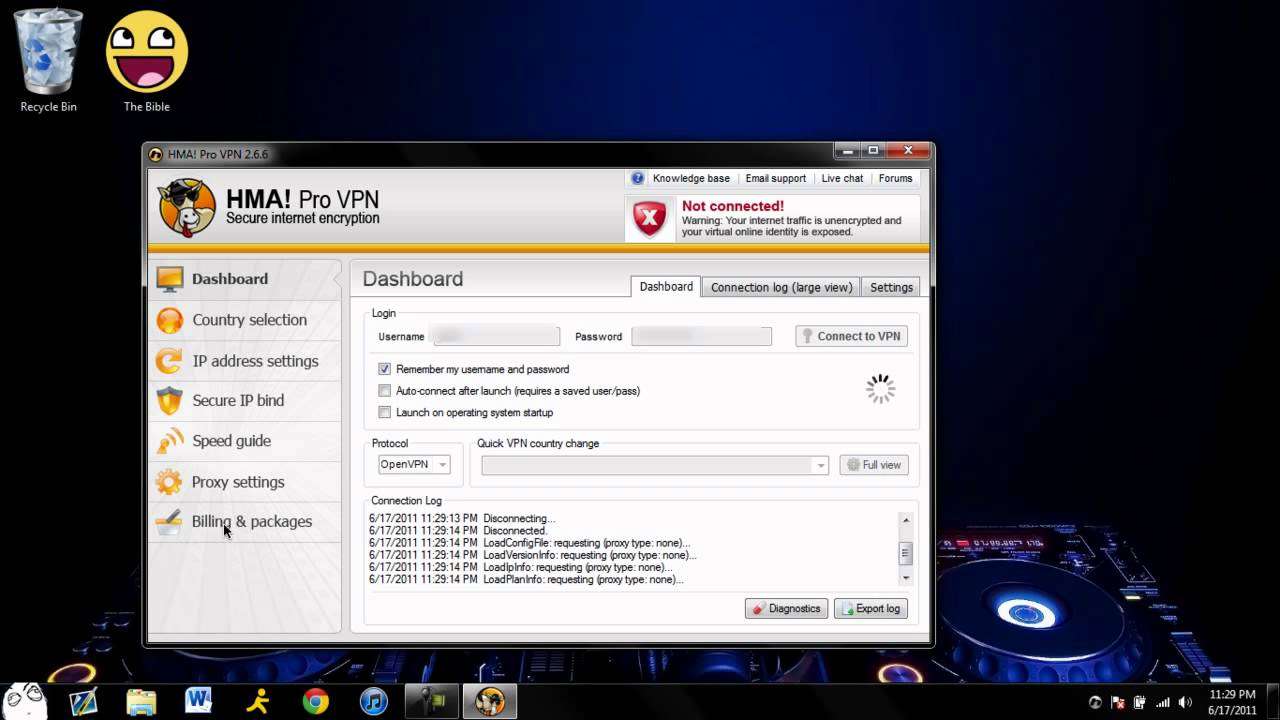This screenshot has width=1280, height=720.
Task: Click the HMA donkey logo
Action: click(186, 208)
